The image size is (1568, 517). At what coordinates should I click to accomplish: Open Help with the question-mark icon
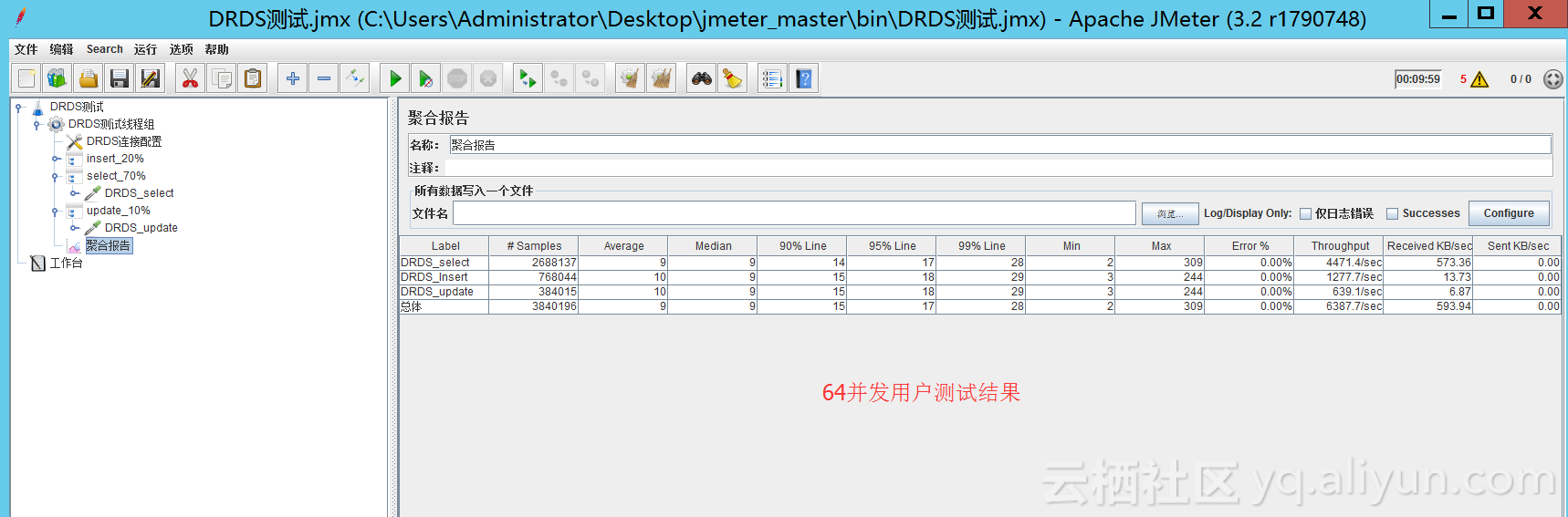pyautogui.click(x=804, y=78)
